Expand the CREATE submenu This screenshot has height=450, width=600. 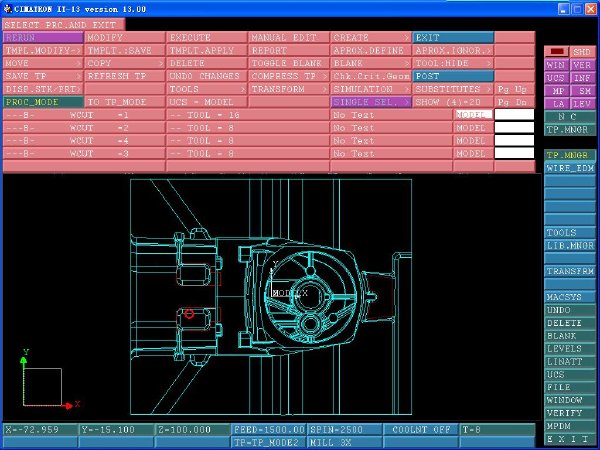pos(370,38)
